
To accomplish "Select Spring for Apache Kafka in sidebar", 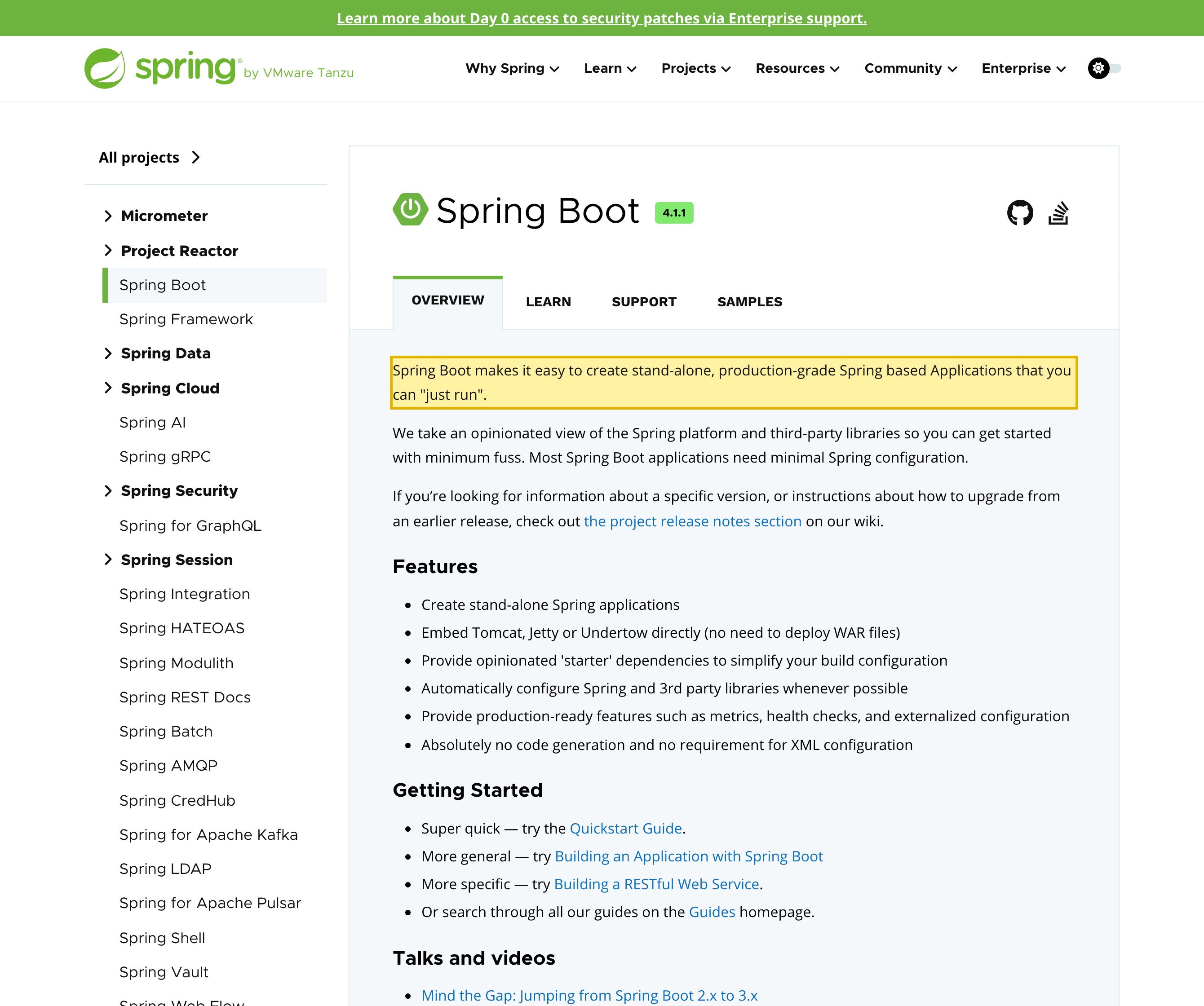I will point(209,834).
